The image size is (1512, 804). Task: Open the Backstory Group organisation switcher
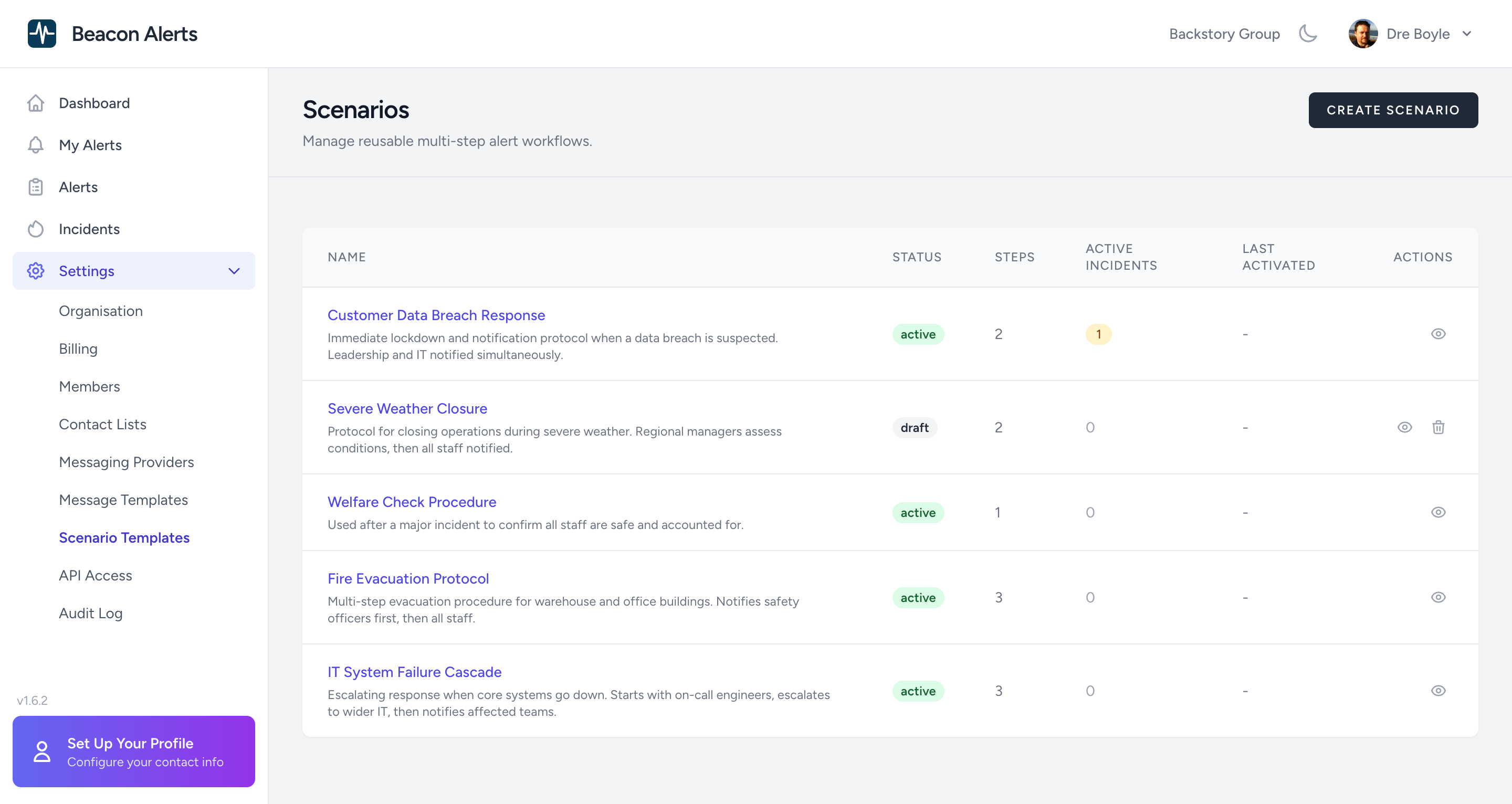[x=1224, y=34]
